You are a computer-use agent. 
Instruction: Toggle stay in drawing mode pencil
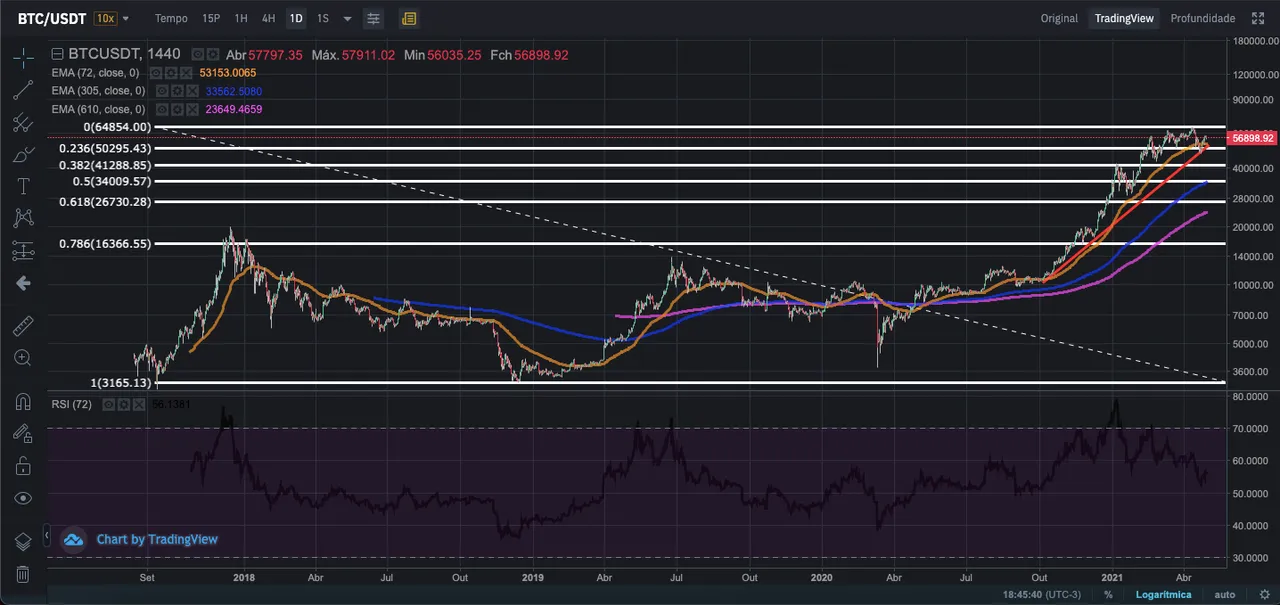click(23, 433)
